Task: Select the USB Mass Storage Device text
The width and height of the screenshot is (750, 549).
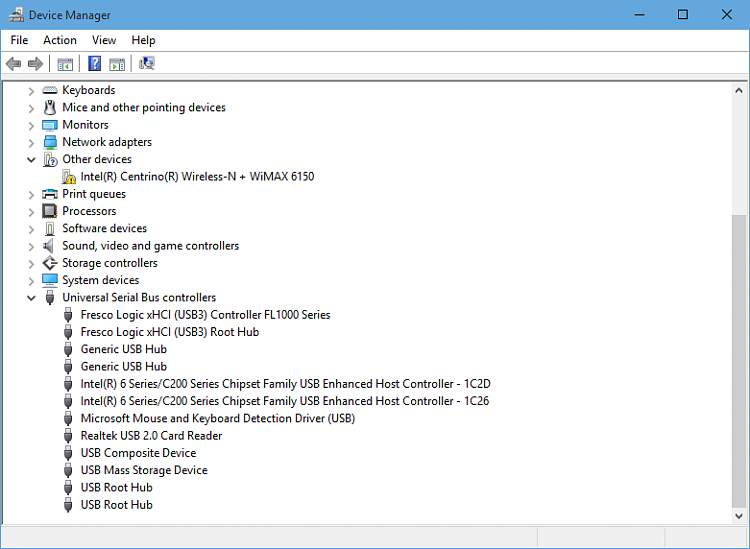Action: (144, 470)
